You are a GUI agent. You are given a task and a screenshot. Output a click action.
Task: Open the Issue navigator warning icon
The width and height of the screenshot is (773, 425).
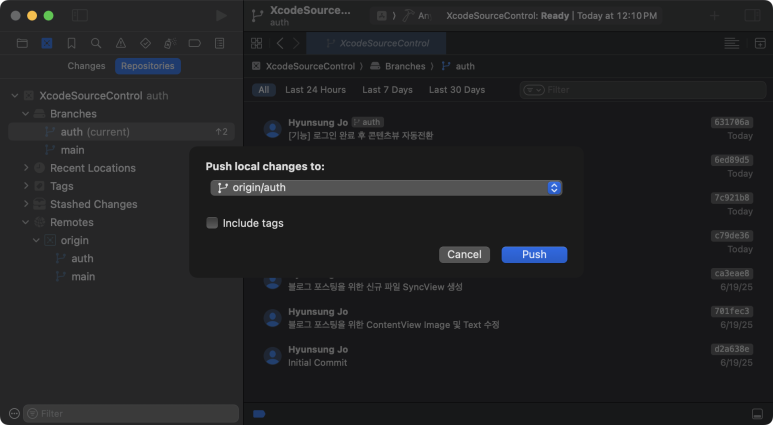(121, 43)
